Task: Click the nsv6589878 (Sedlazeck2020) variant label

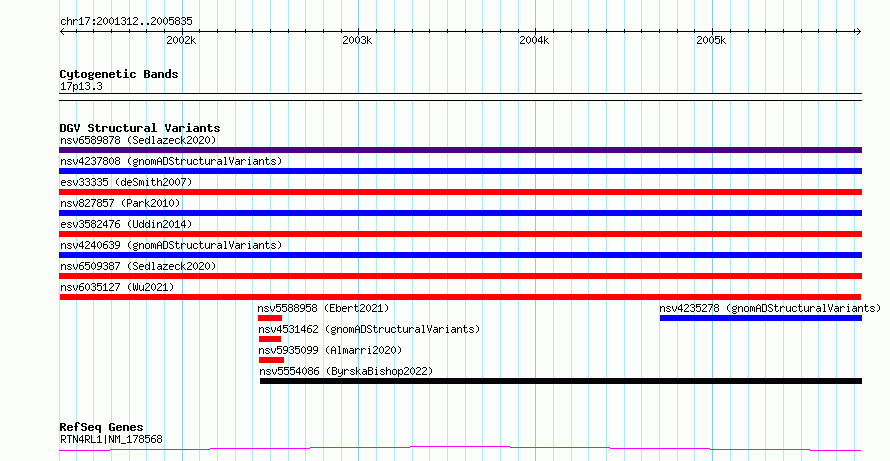Action: 138,140
